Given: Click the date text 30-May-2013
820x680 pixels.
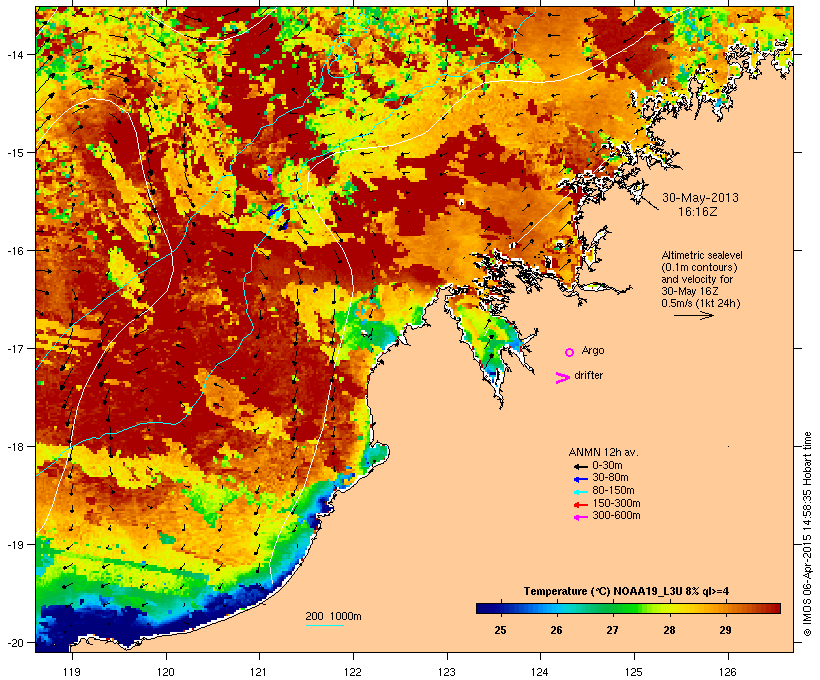Looking at the screenshot, I should point(700,198).
